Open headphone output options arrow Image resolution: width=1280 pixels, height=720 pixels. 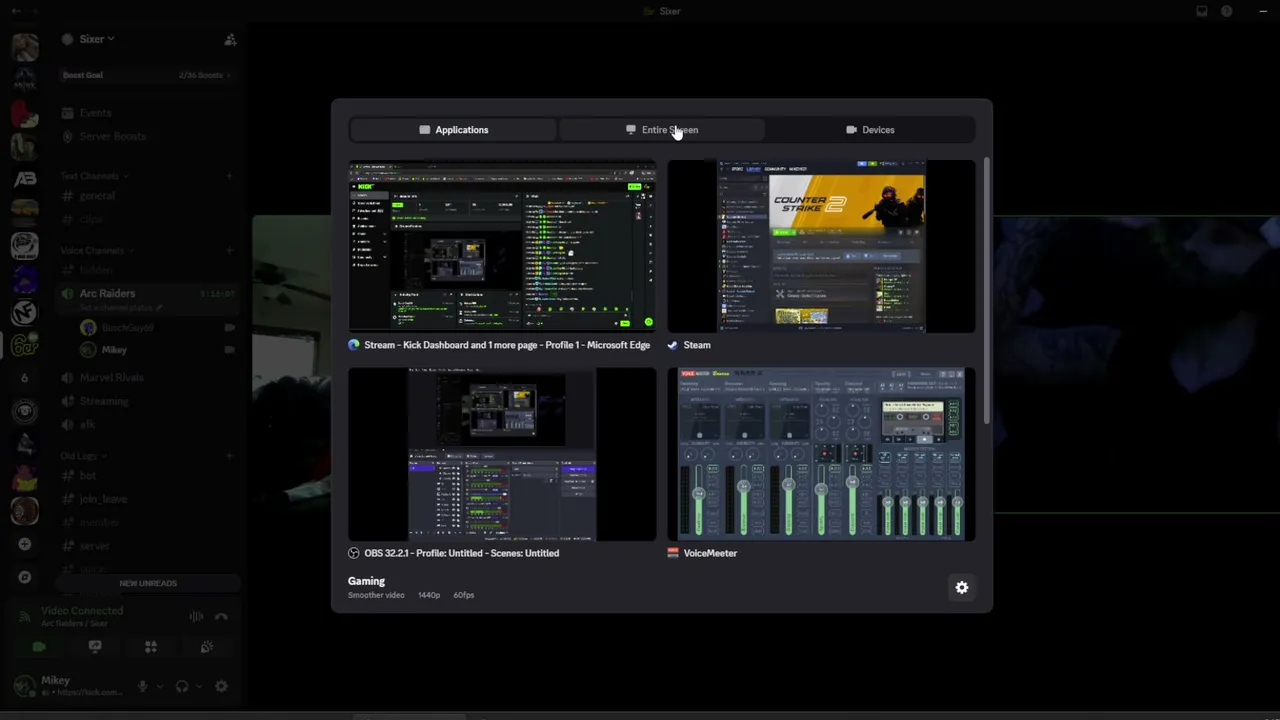pyautogui.click(x=198, y=686)
